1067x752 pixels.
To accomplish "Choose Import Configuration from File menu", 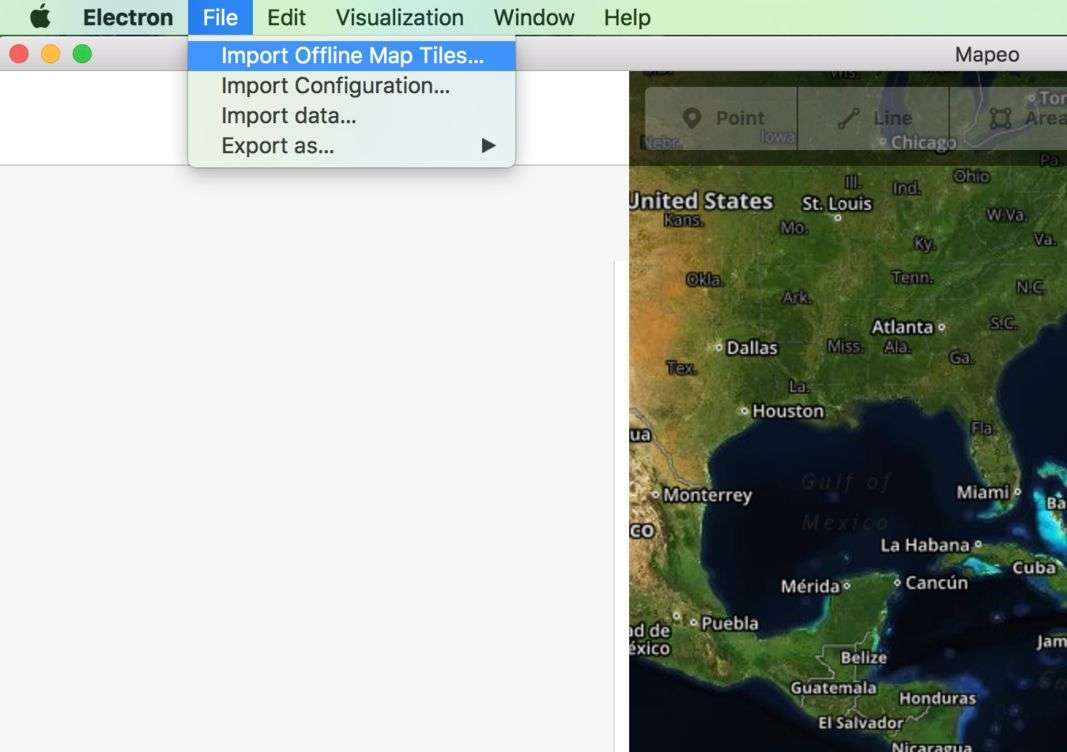I will click(x=335, y=86).
